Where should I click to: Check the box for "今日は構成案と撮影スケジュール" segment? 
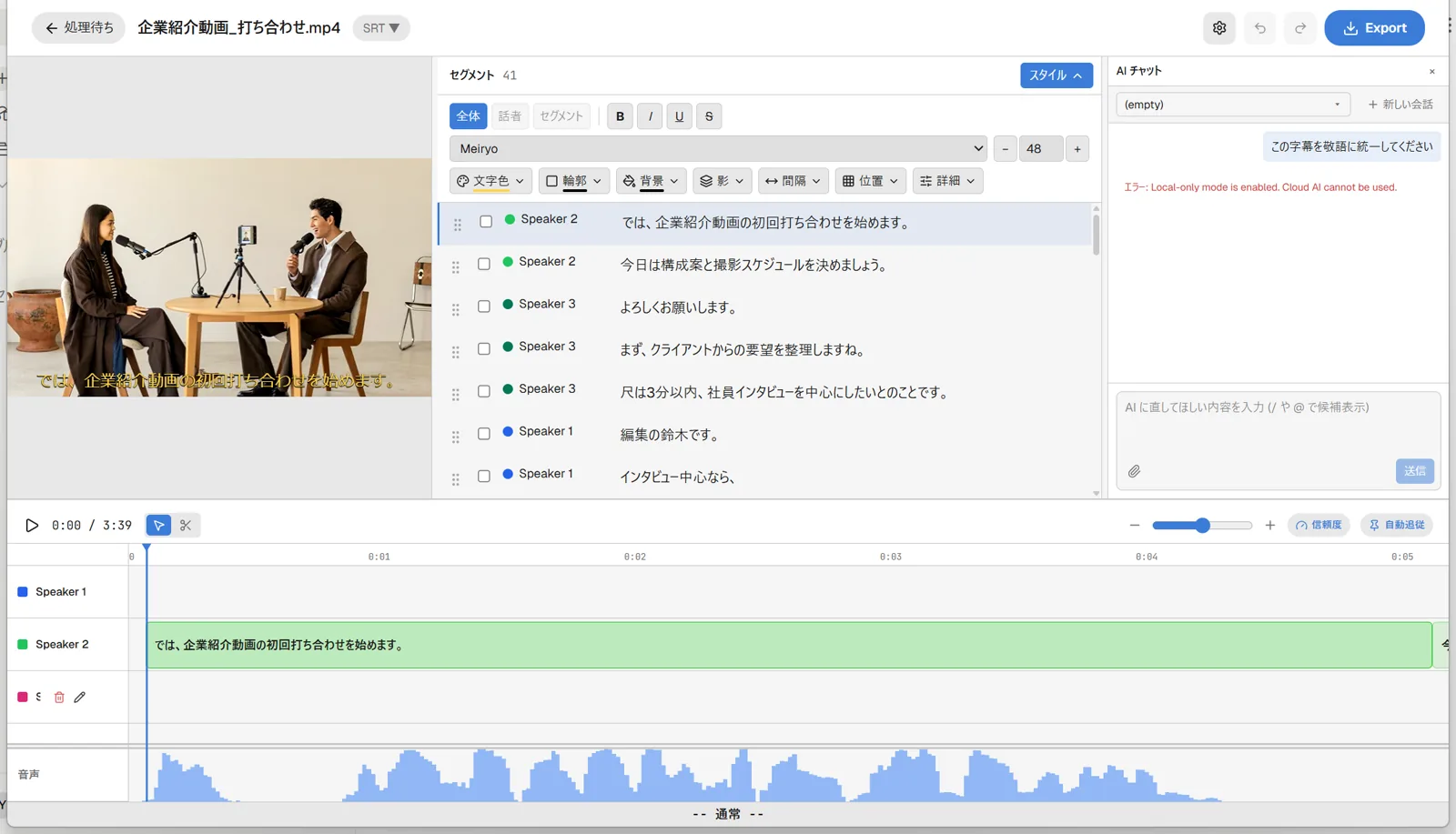(484, 264)
